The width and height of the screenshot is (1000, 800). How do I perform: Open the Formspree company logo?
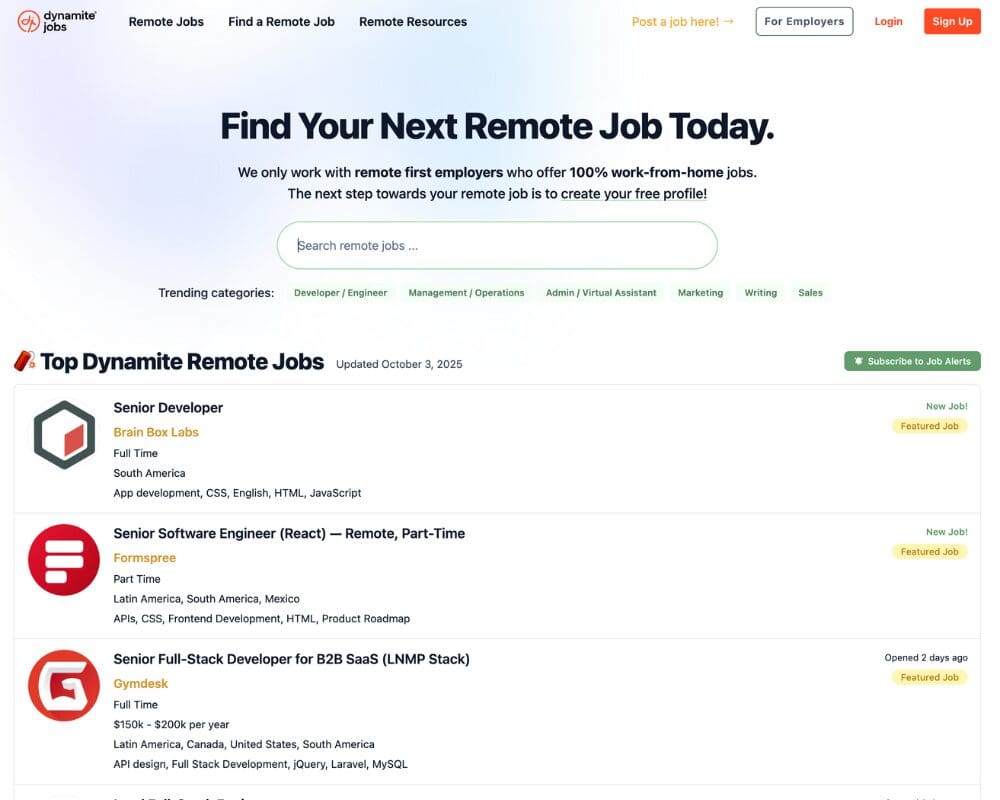pyautogui.click(x=64, y=560)
